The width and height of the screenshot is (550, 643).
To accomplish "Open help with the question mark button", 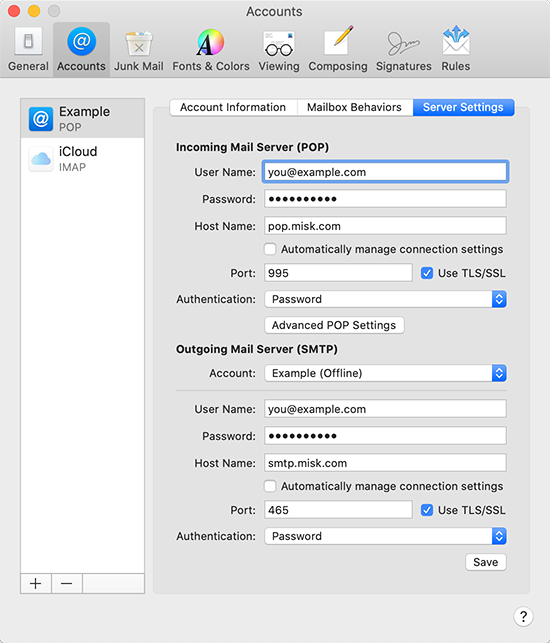I will pyautogui.click(x=523, y=616).
